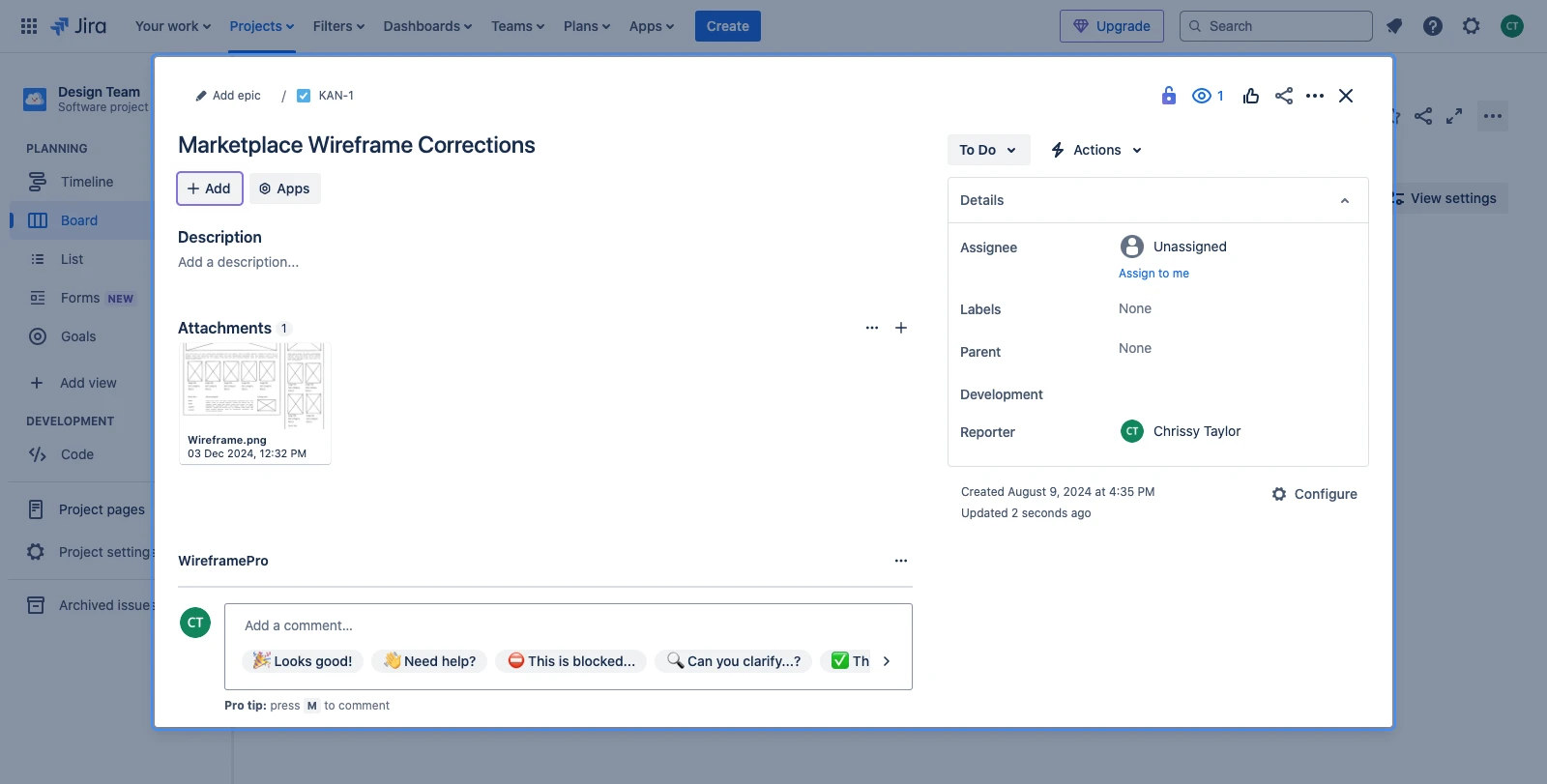Open the Teams dropdown menu
The image size is (1547, 784).
tap(518, 26)
